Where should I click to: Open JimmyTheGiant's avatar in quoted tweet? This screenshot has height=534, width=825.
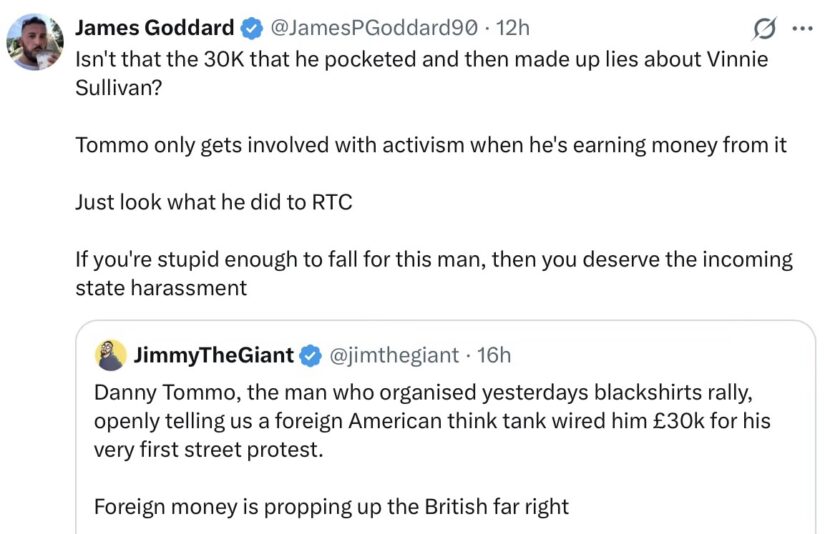click(111, 355)
